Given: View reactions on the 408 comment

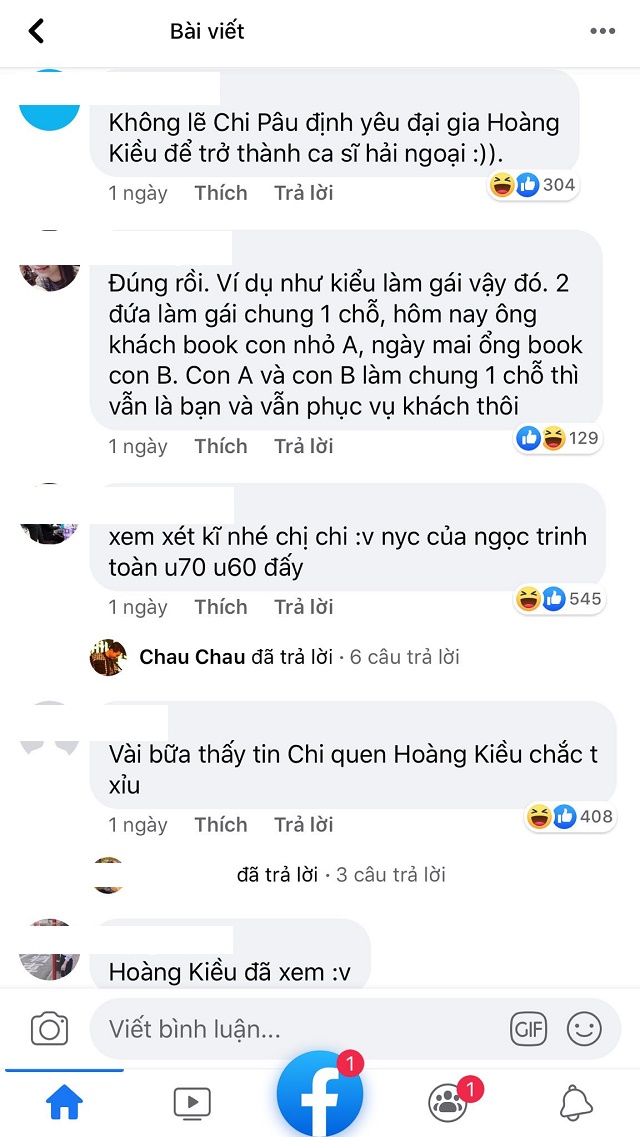Looking at the screenshot, I should [570, 817].
